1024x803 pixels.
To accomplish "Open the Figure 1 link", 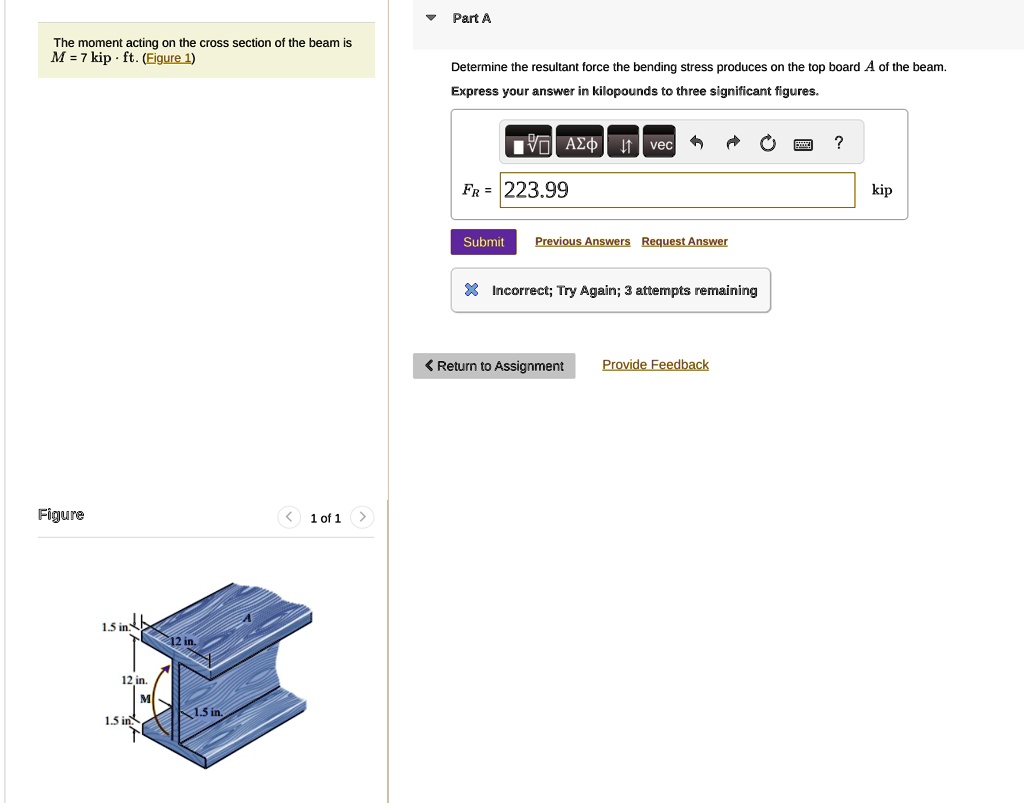I will click(x=168, y=57).
